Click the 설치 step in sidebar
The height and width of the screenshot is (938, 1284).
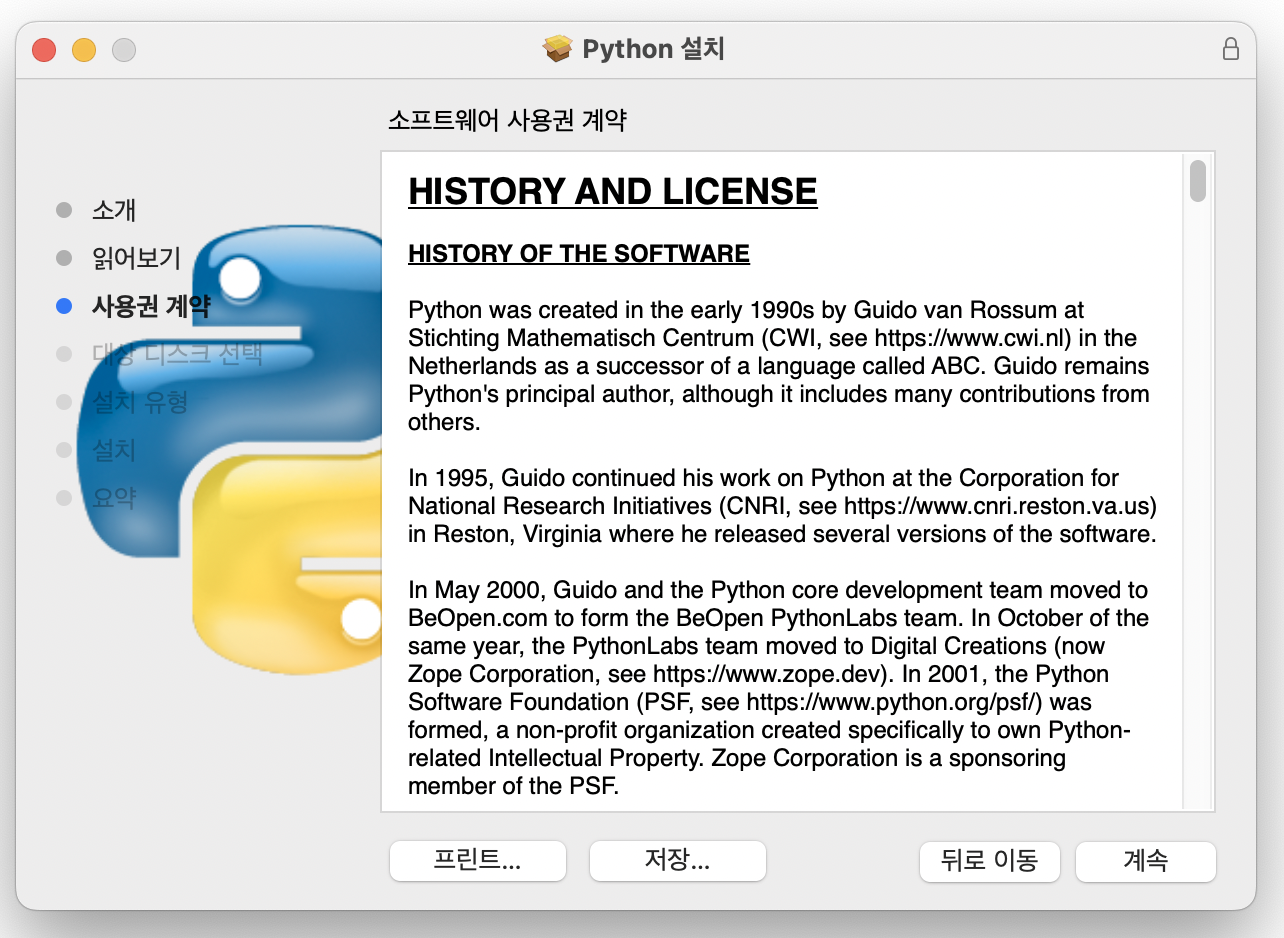pos(114,450)
